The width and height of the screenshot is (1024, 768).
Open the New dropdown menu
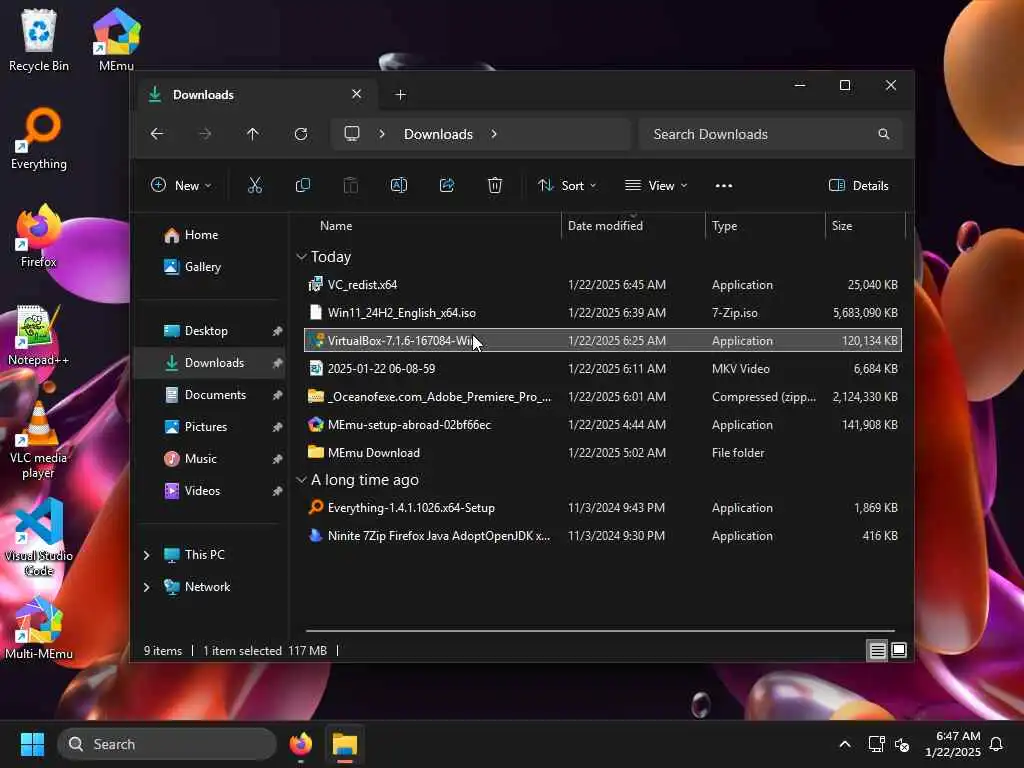(181, 185)
